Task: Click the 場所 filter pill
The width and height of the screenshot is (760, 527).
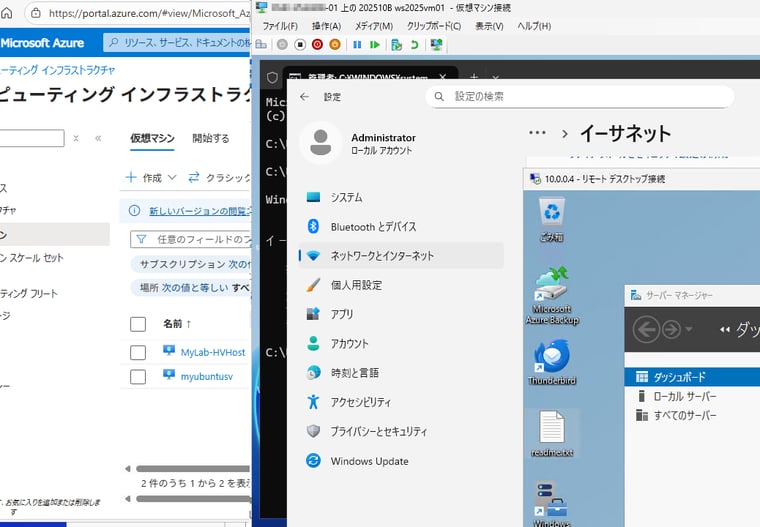Action: [190, 287]
